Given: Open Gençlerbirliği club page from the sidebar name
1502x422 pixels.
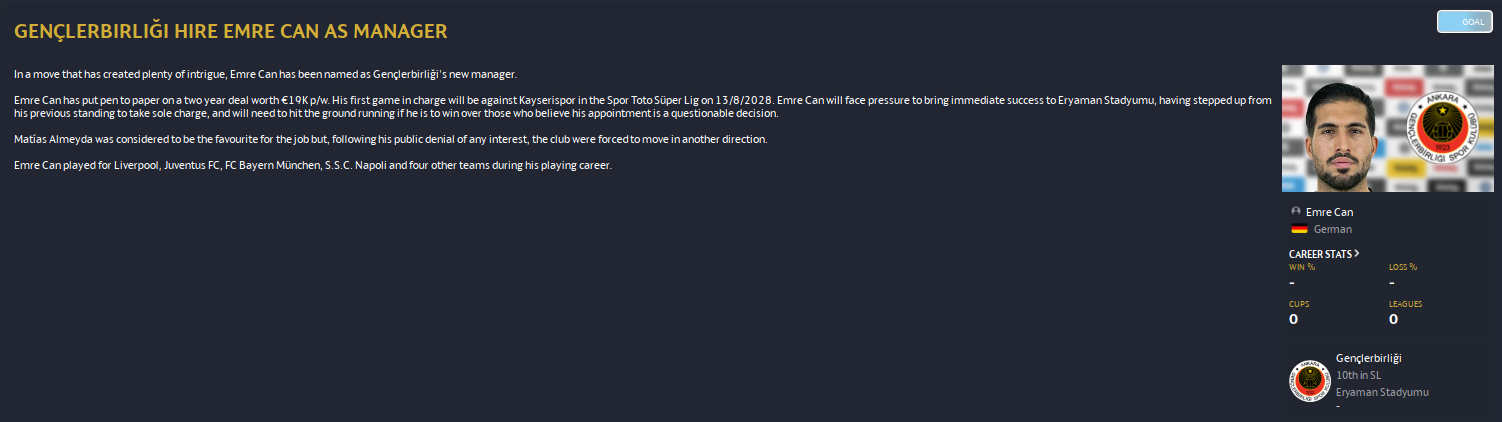Looking at the screenshot, I should [1369, 358].
